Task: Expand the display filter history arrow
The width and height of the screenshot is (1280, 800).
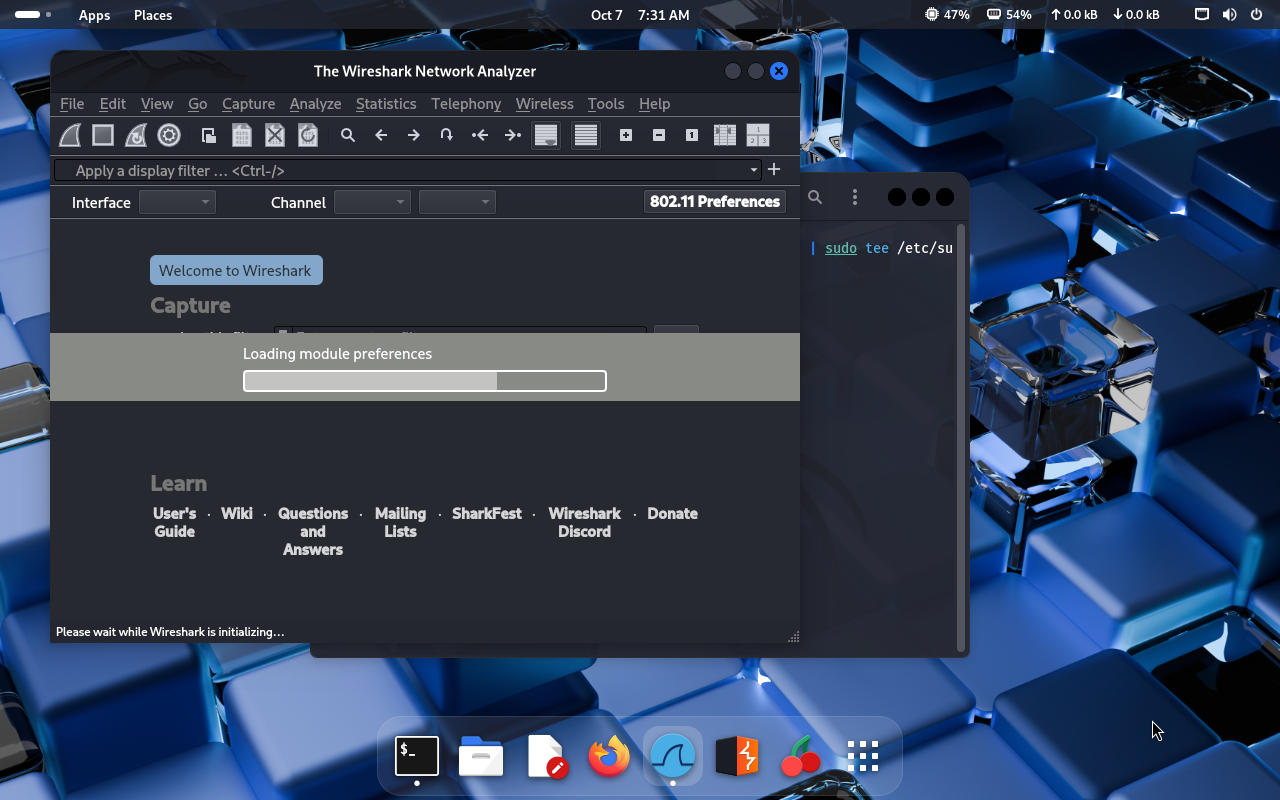Action: tap(753, 170)
